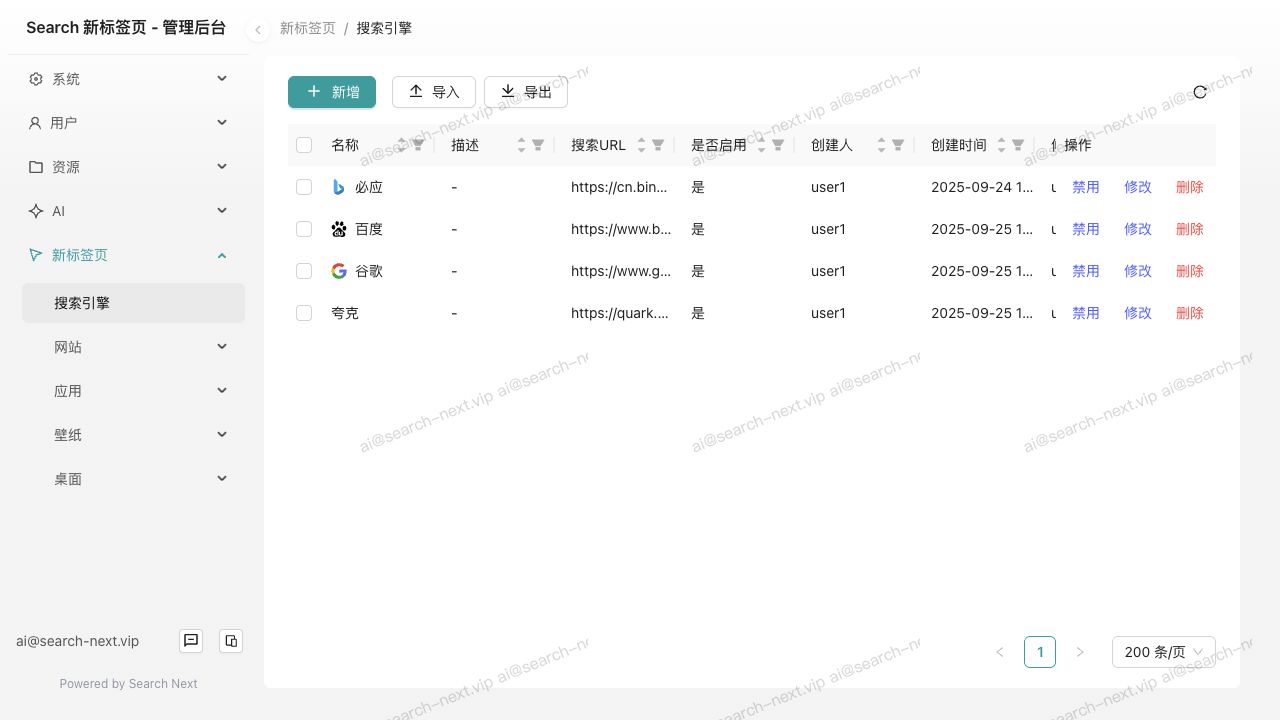Sort by the 名称 column arrows
Image resolution: width=1280 pixels, height=720 pixels.
pos(402,145)
